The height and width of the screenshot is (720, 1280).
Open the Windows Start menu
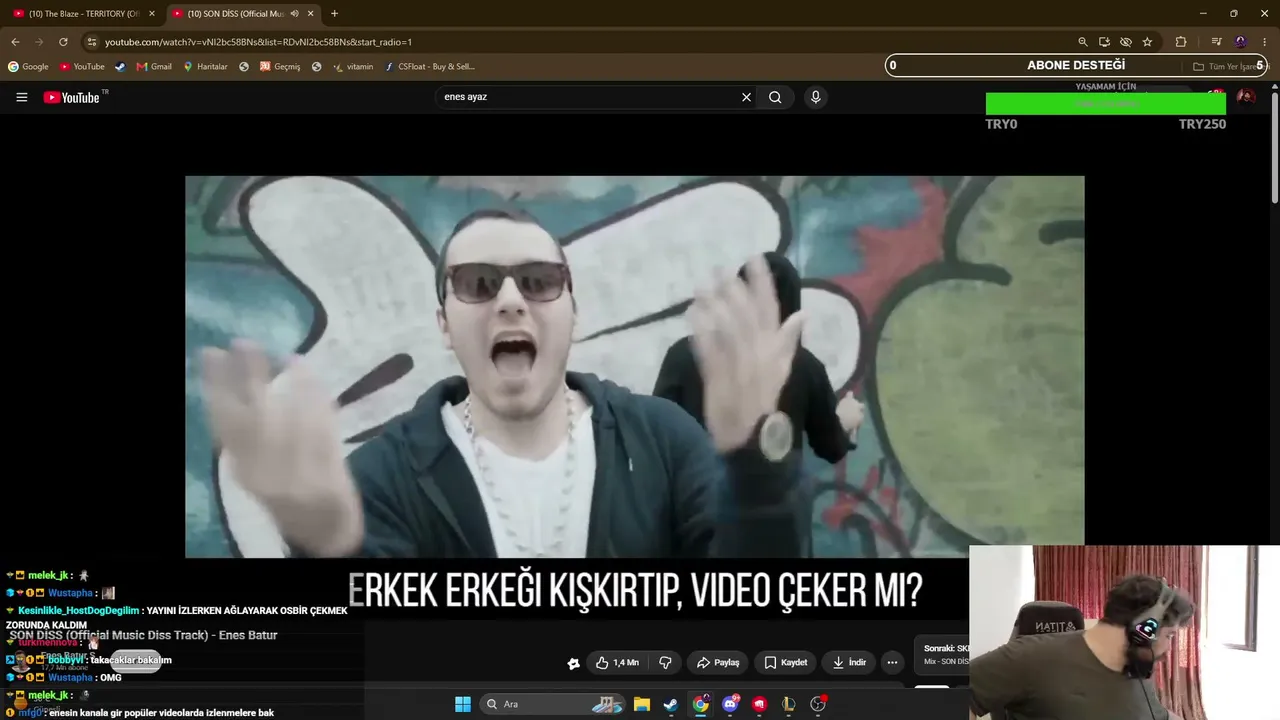coord(463,704)
